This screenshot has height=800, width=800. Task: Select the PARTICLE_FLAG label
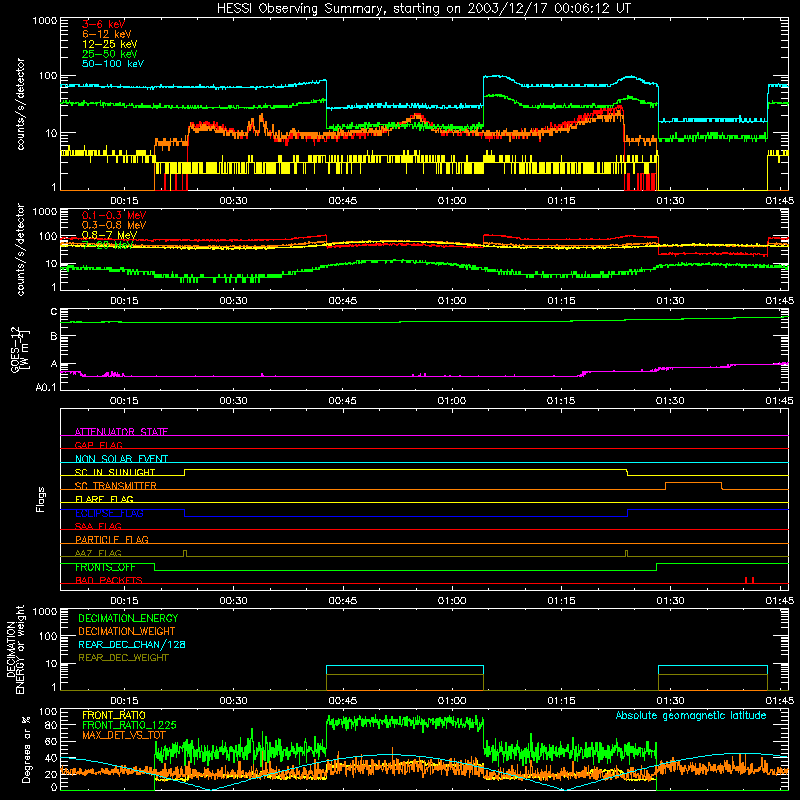click(112, 539)
